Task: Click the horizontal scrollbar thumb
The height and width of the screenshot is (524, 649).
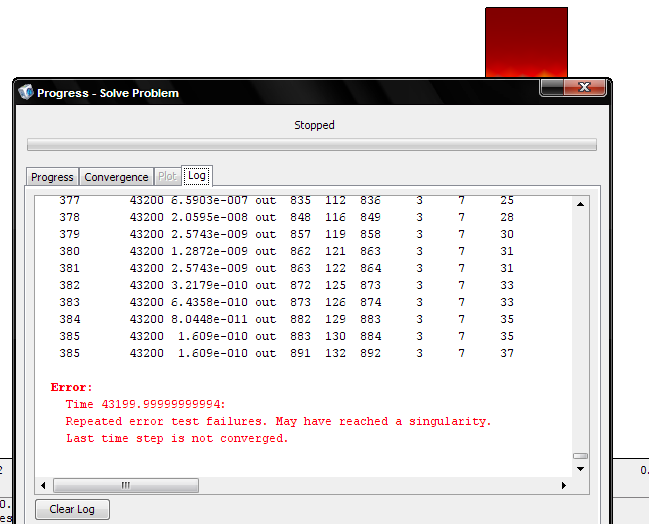Action: tap(124, 485)
